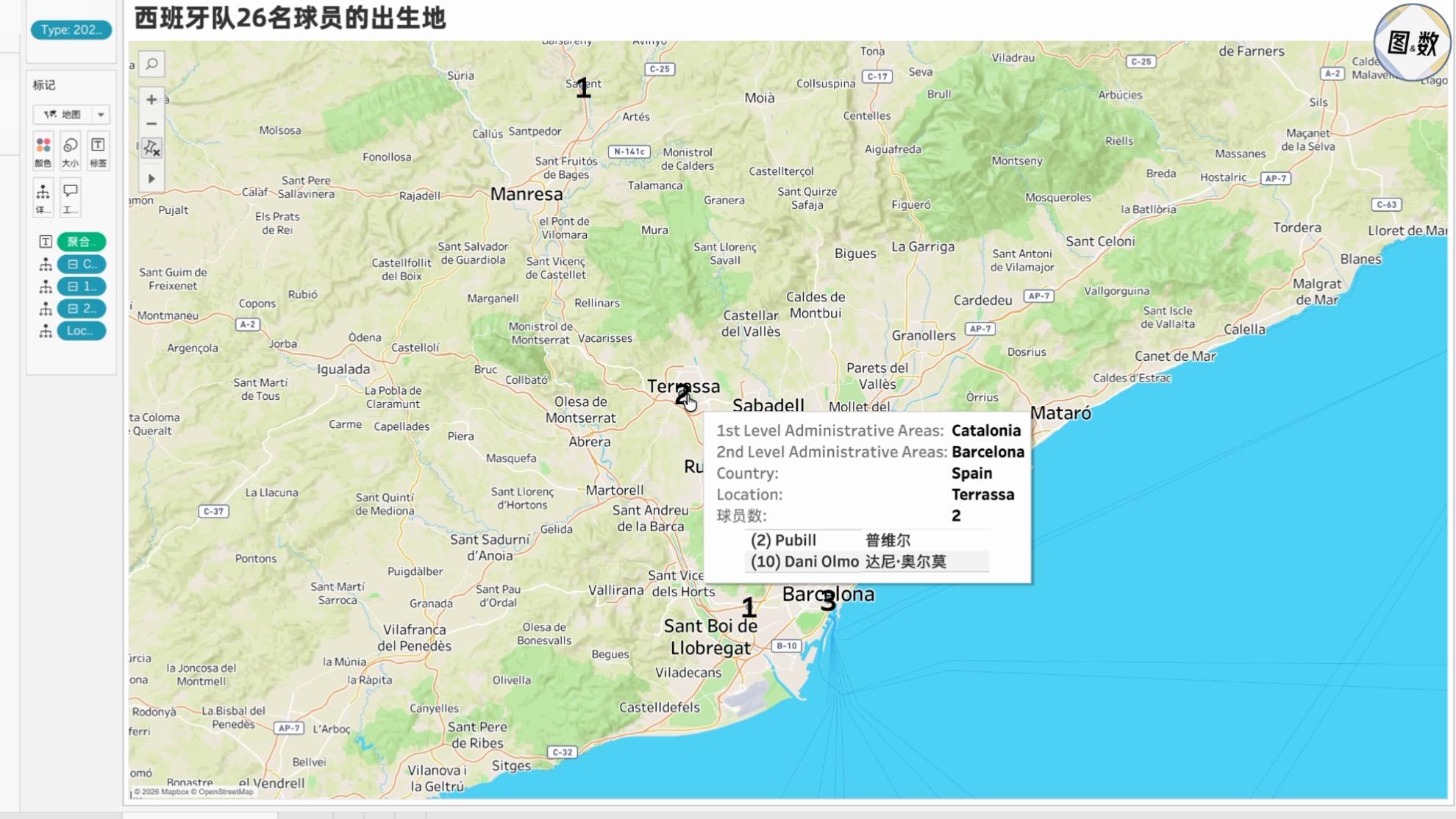Image resolution: width=1456 pixels, height=819 pixels.
Task: Collapse the 1.. administrative level pill
Action: pyautogui.click(x=73, y=286)
